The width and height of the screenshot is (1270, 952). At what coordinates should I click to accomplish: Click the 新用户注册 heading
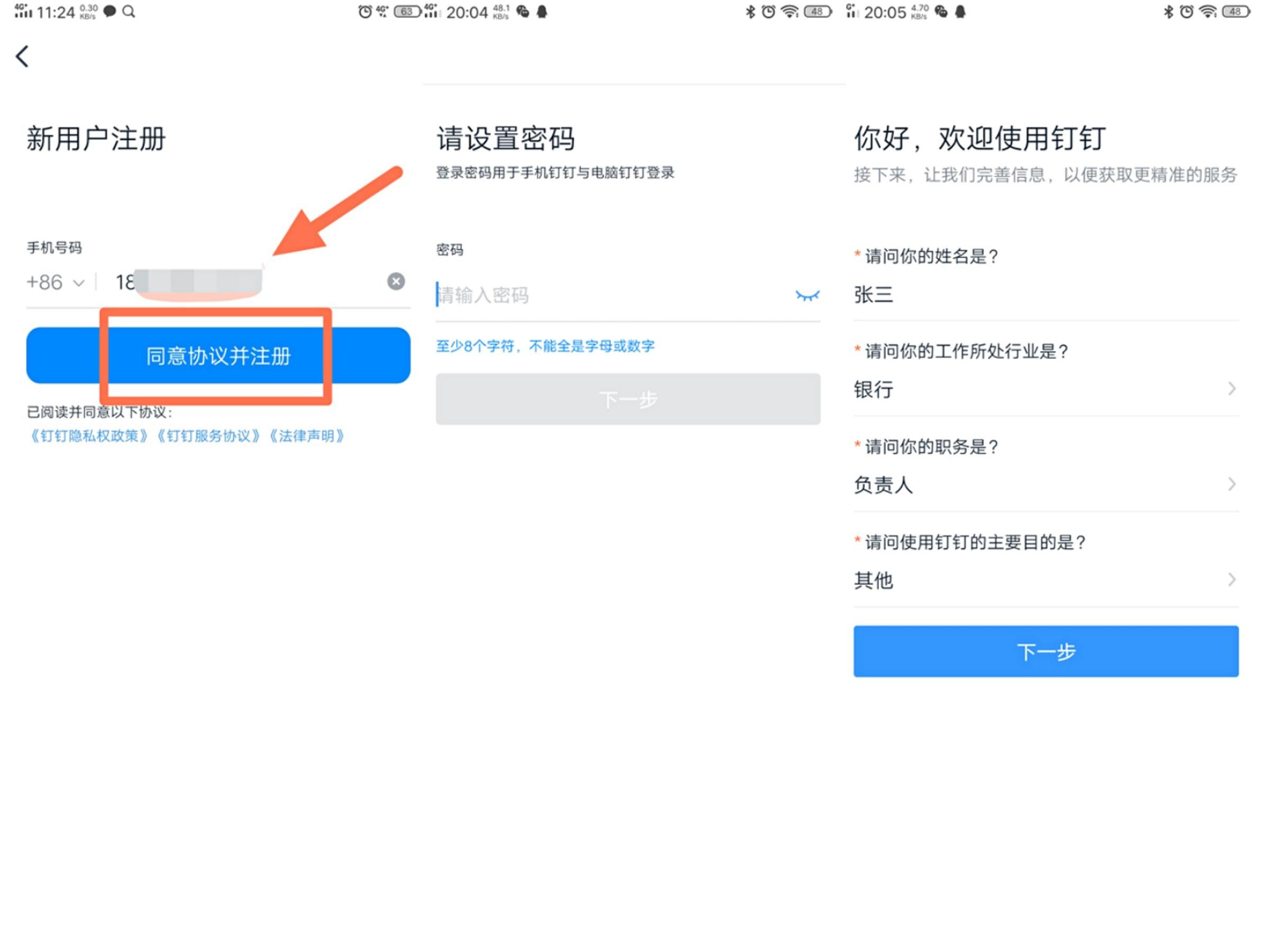(96, 139)
